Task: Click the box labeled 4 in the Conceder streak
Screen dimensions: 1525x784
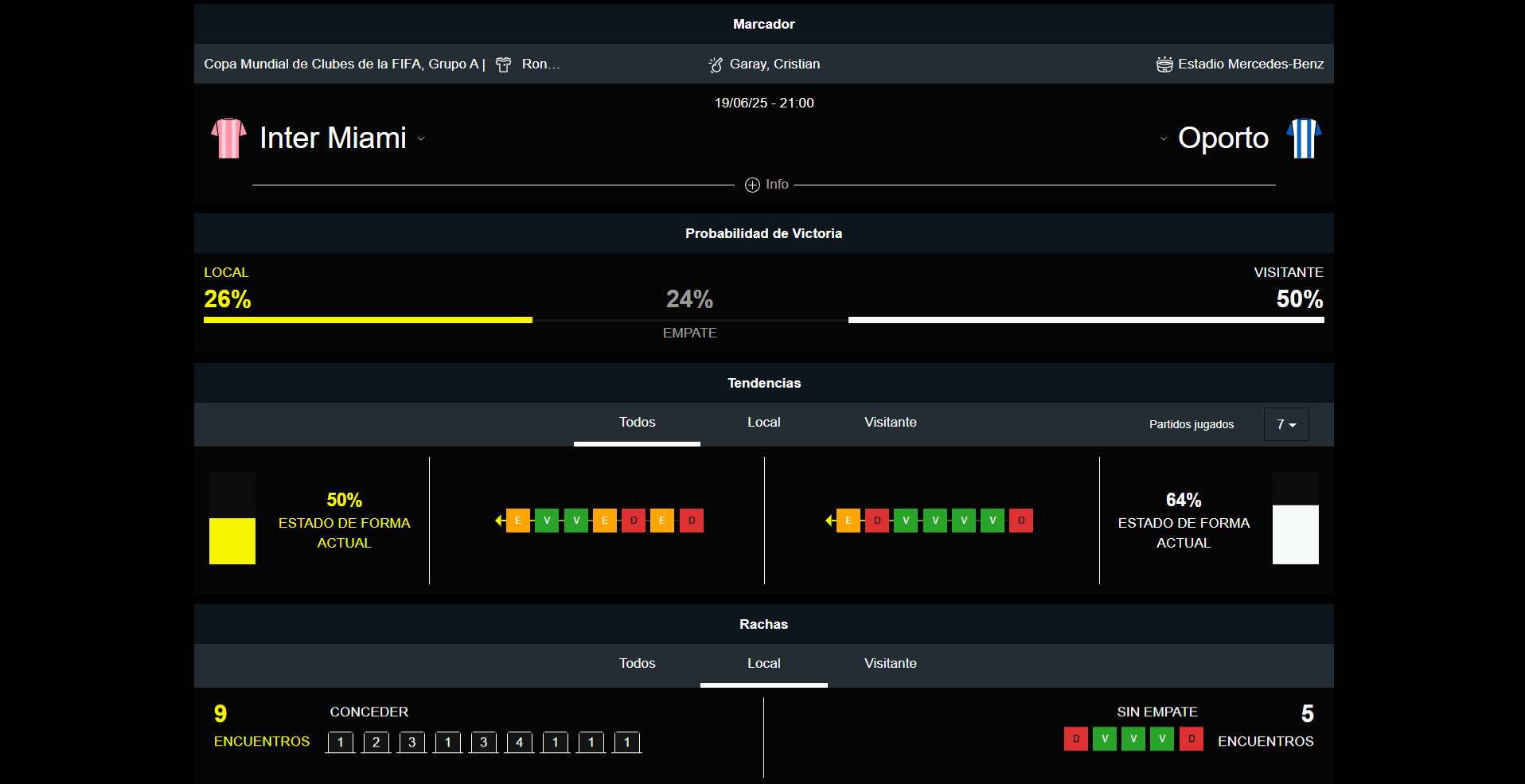Action: [519, 743]
